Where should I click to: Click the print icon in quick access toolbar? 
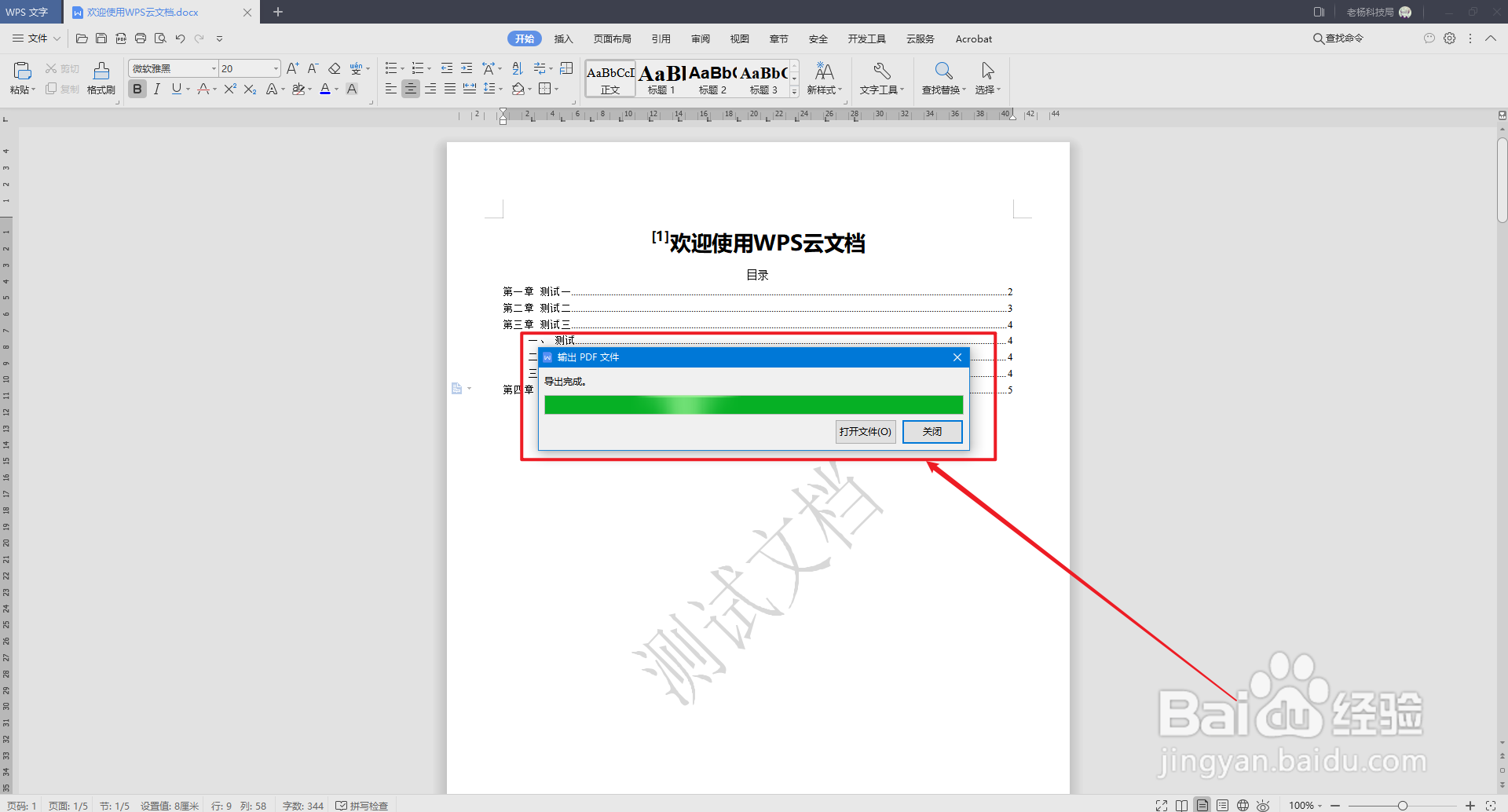(141, 38)
